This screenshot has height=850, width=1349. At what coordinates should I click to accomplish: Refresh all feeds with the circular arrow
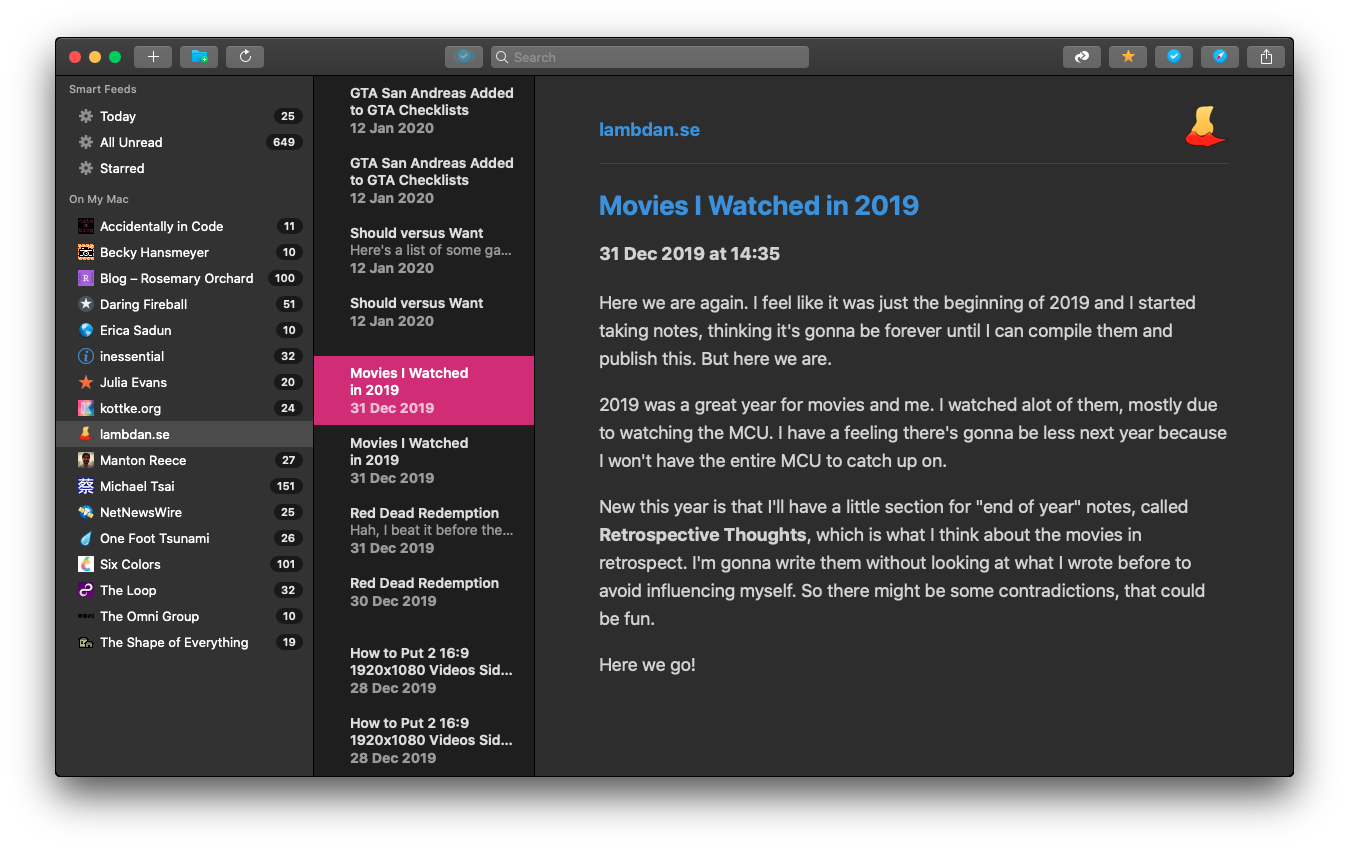pyautogui.click(x=245, y=57)
